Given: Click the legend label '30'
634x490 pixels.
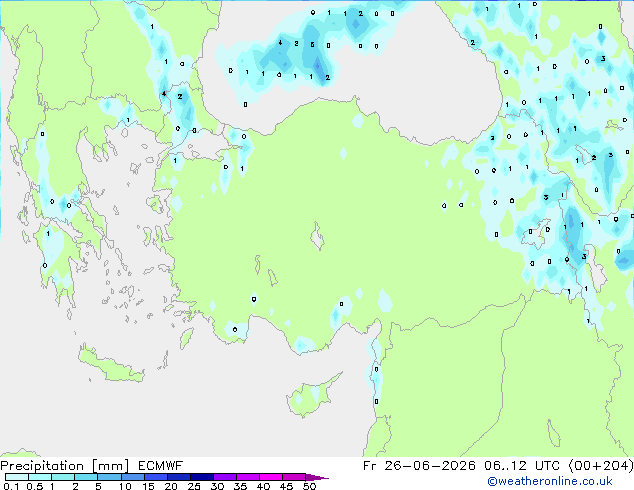Looking at the screenshot, I should pyautogui.click(x=217, y=486).
